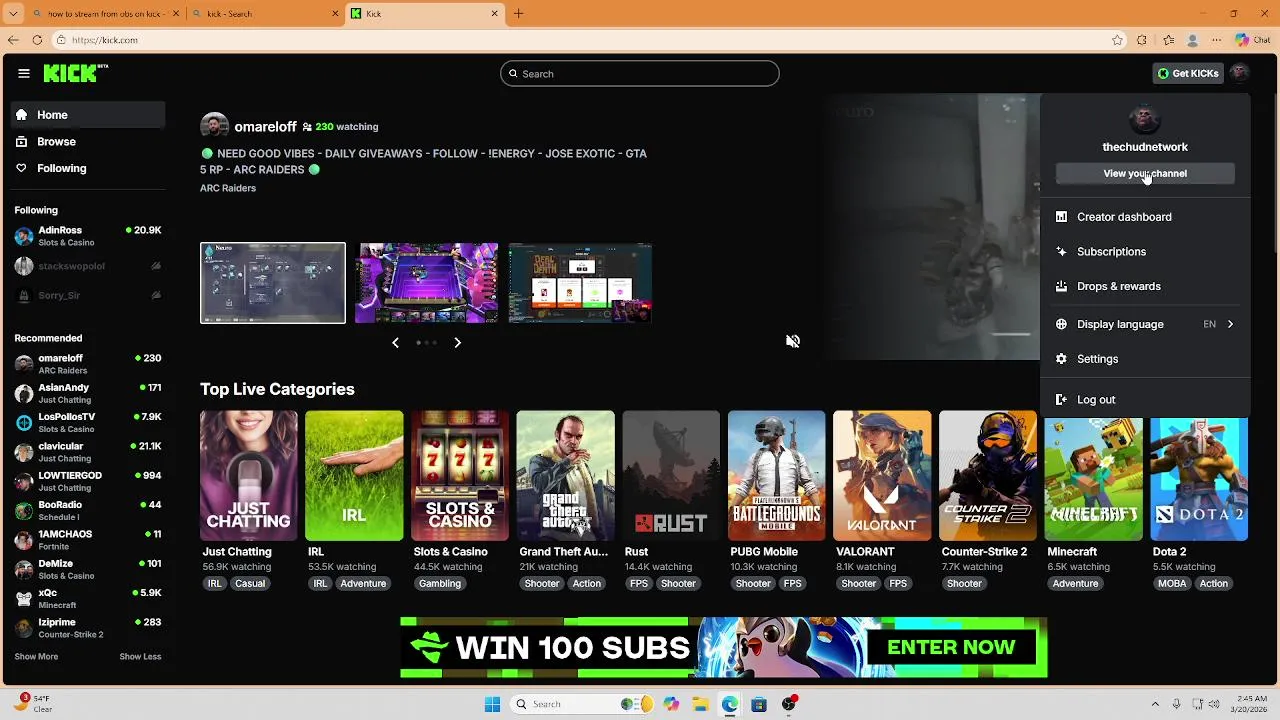Click the profile avatar in the top bar
This screenshot has height=720, width=1280.
tap(1240, 73)
